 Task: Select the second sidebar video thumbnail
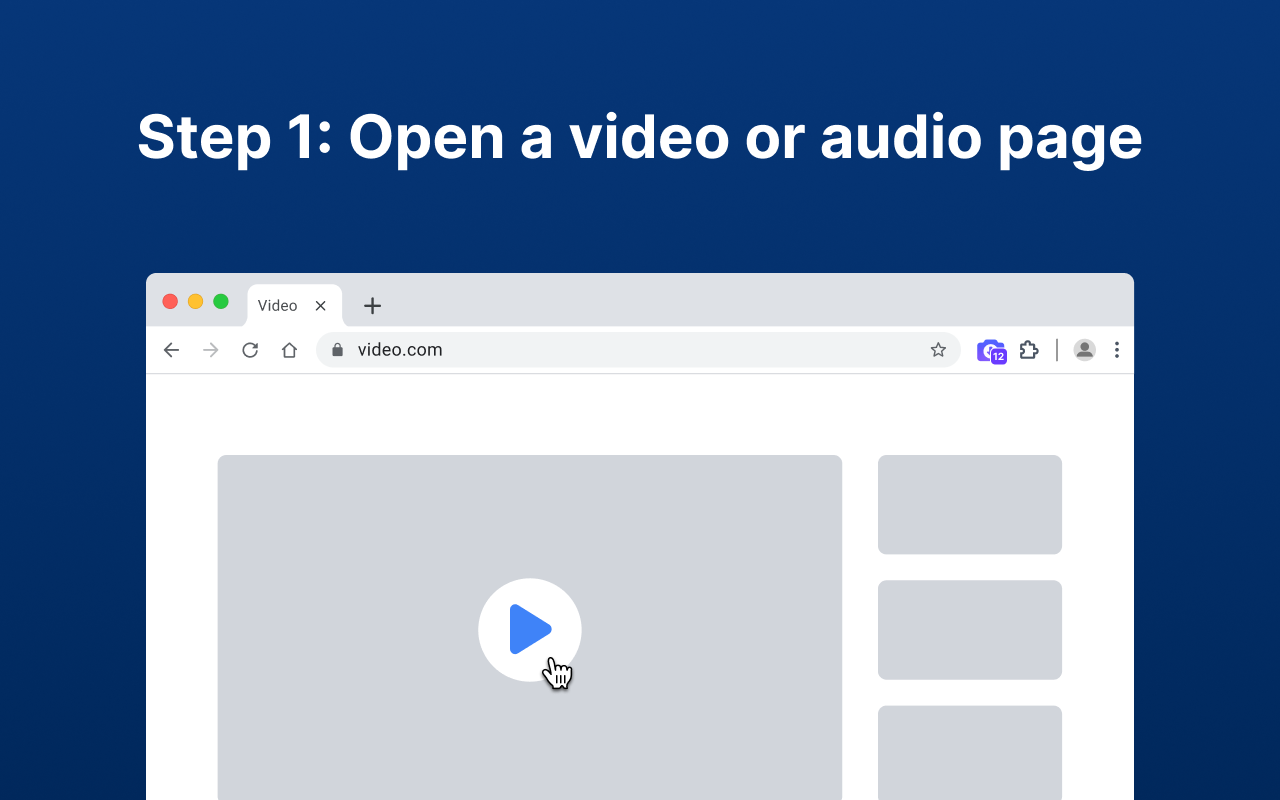(969, 629)
